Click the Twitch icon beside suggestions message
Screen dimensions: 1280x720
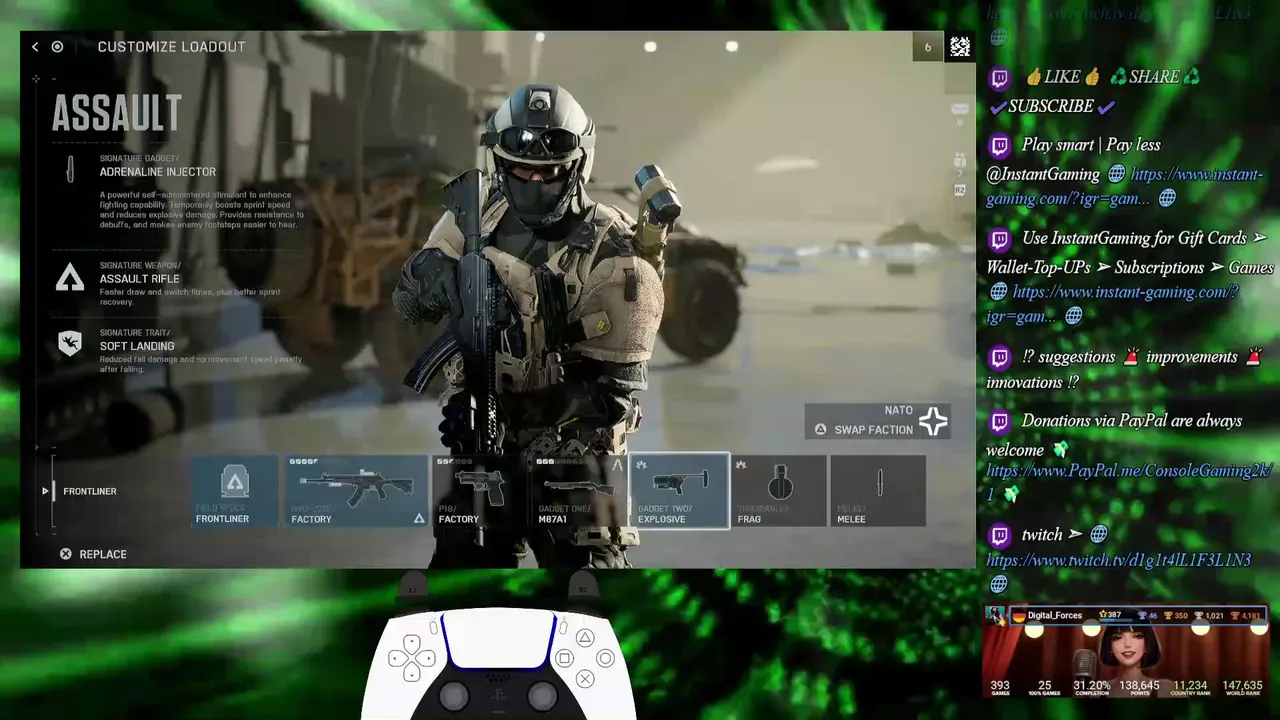pyautogui.click(x=999, y=357)
